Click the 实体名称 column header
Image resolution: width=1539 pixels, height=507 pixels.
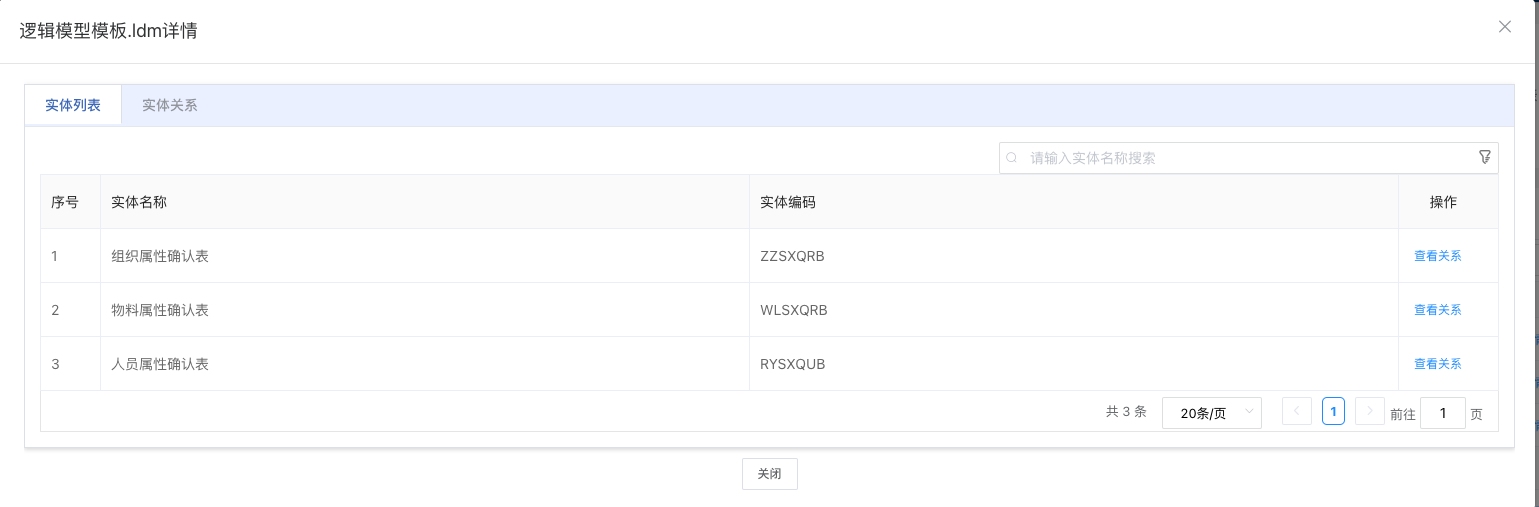click(x=139, y=202)
